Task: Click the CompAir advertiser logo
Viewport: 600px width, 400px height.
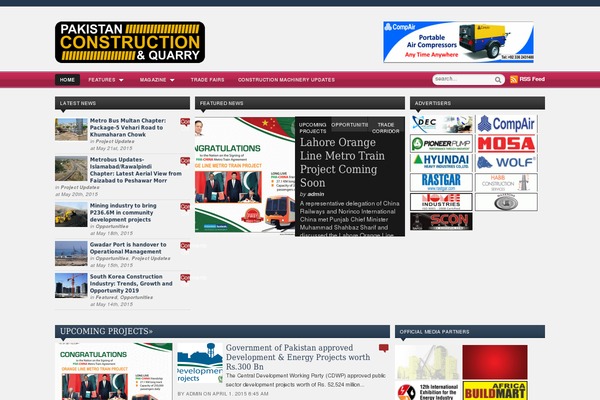Action: pos(506,124)
